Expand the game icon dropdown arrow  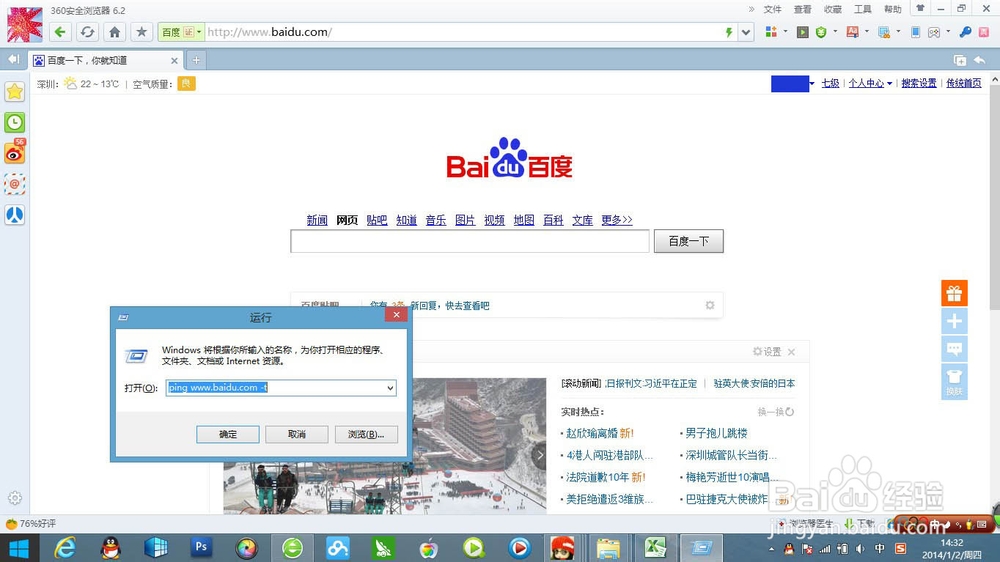point(948,31)
